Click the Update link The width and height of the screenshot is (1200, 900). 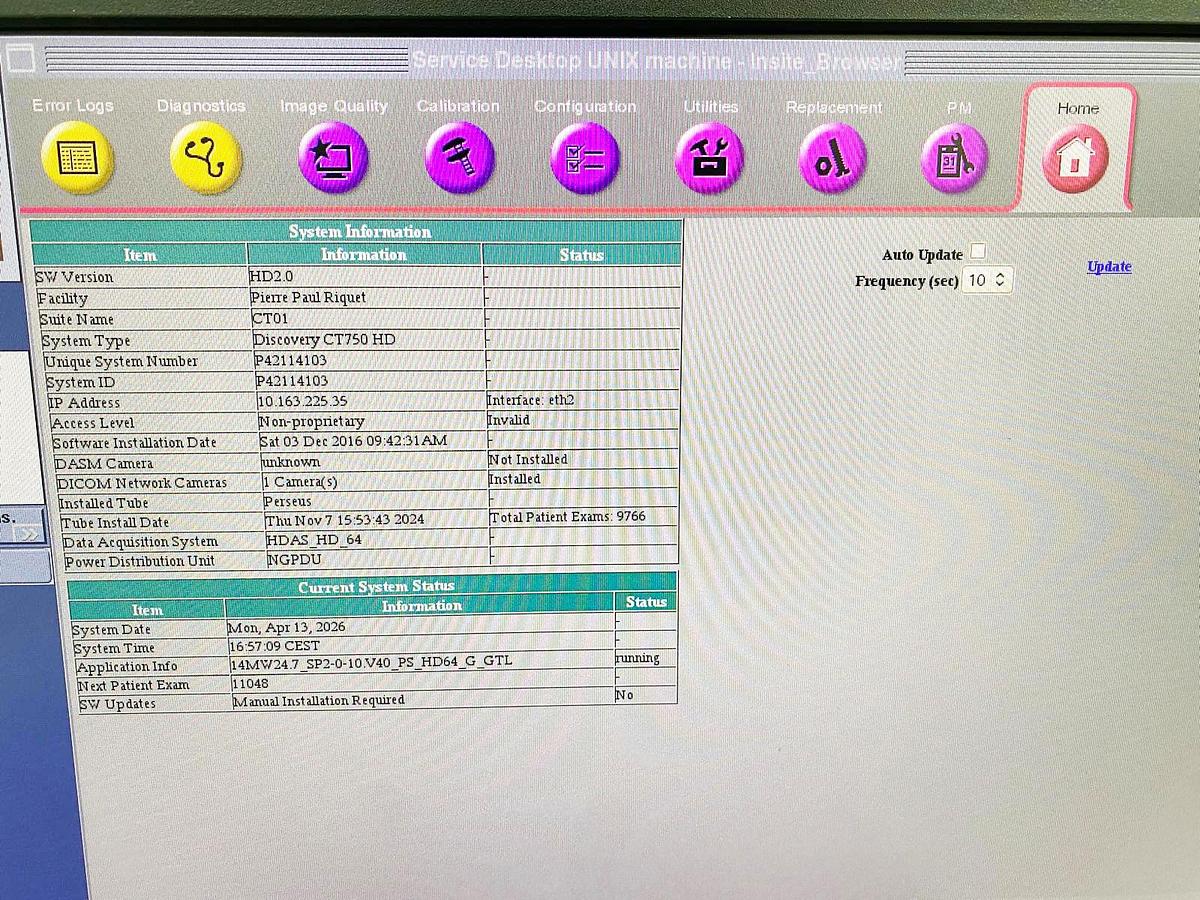[x=1109, y=266]
